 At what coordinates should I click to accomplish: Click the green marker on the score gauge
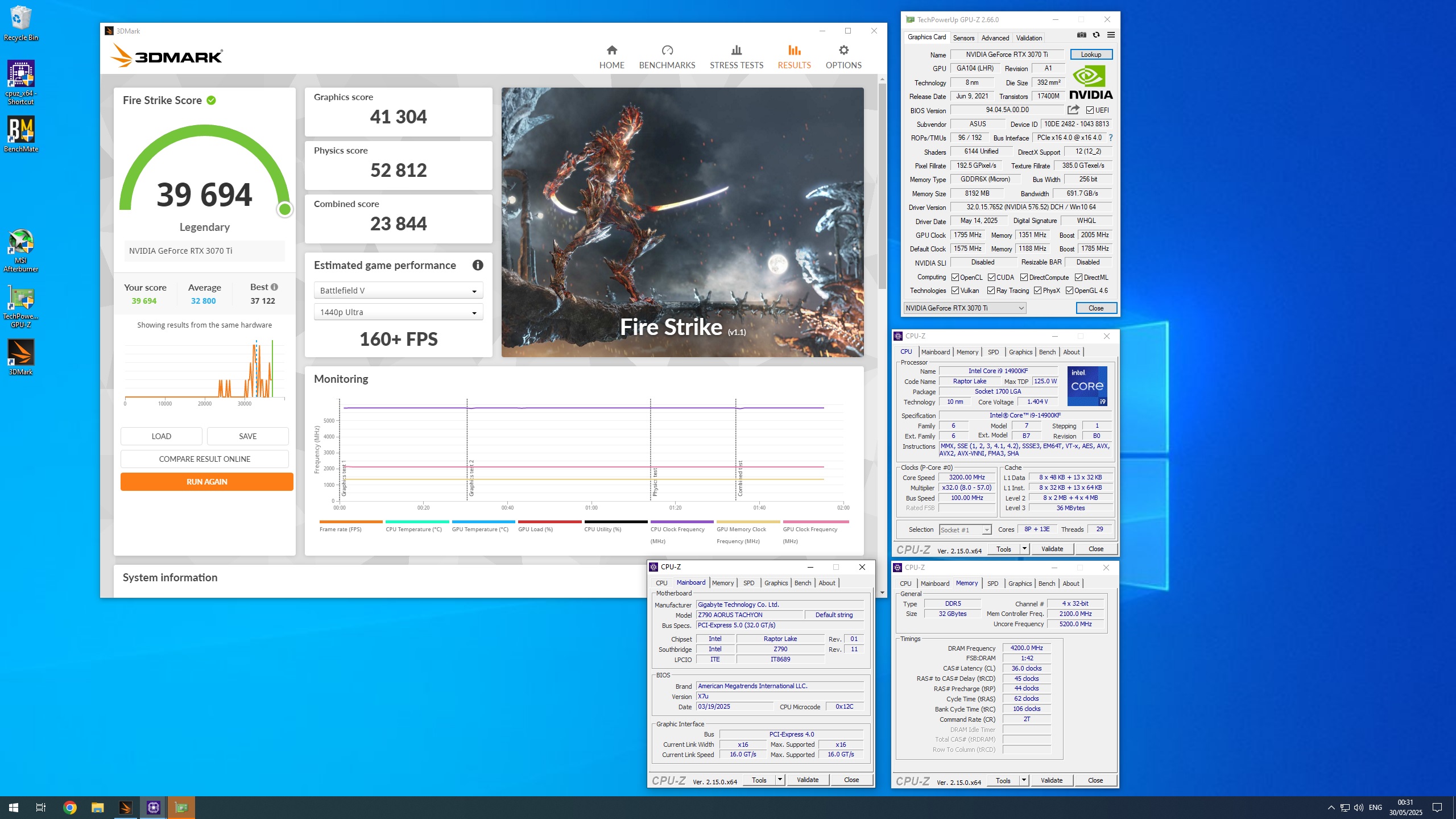pos(285,209)
